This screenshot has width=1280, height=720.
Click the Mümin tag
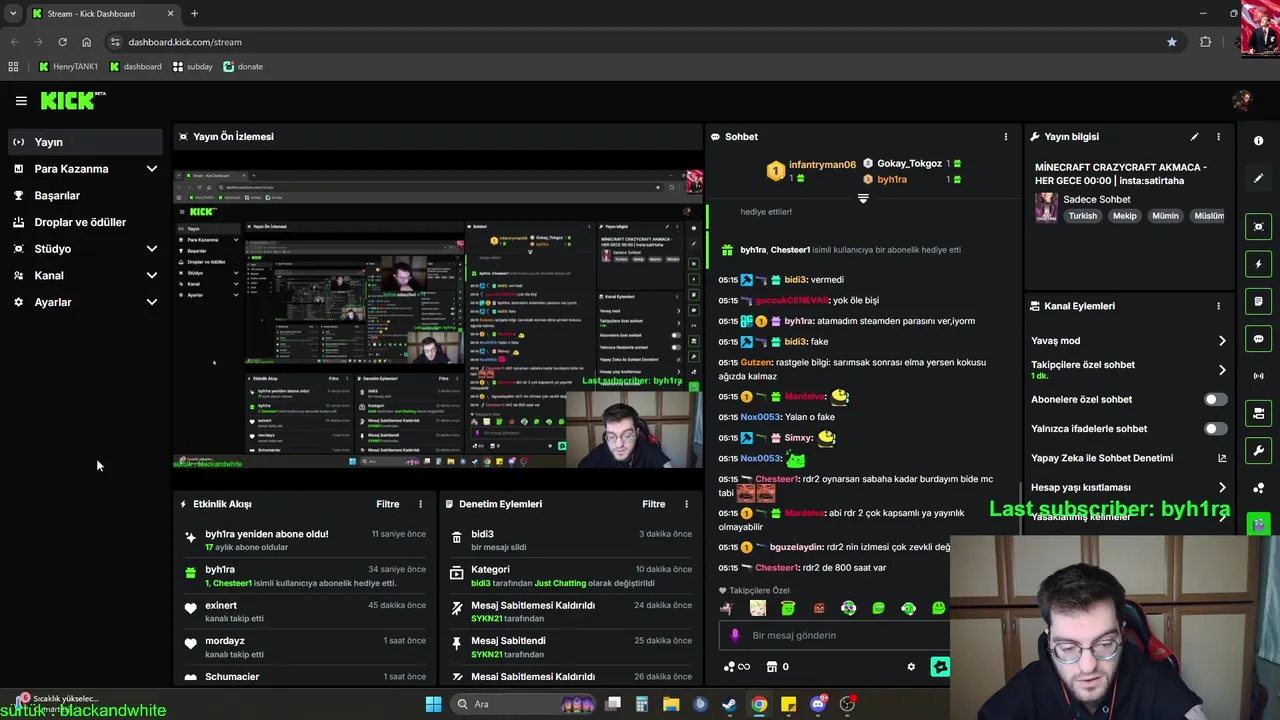(1165, 216)
